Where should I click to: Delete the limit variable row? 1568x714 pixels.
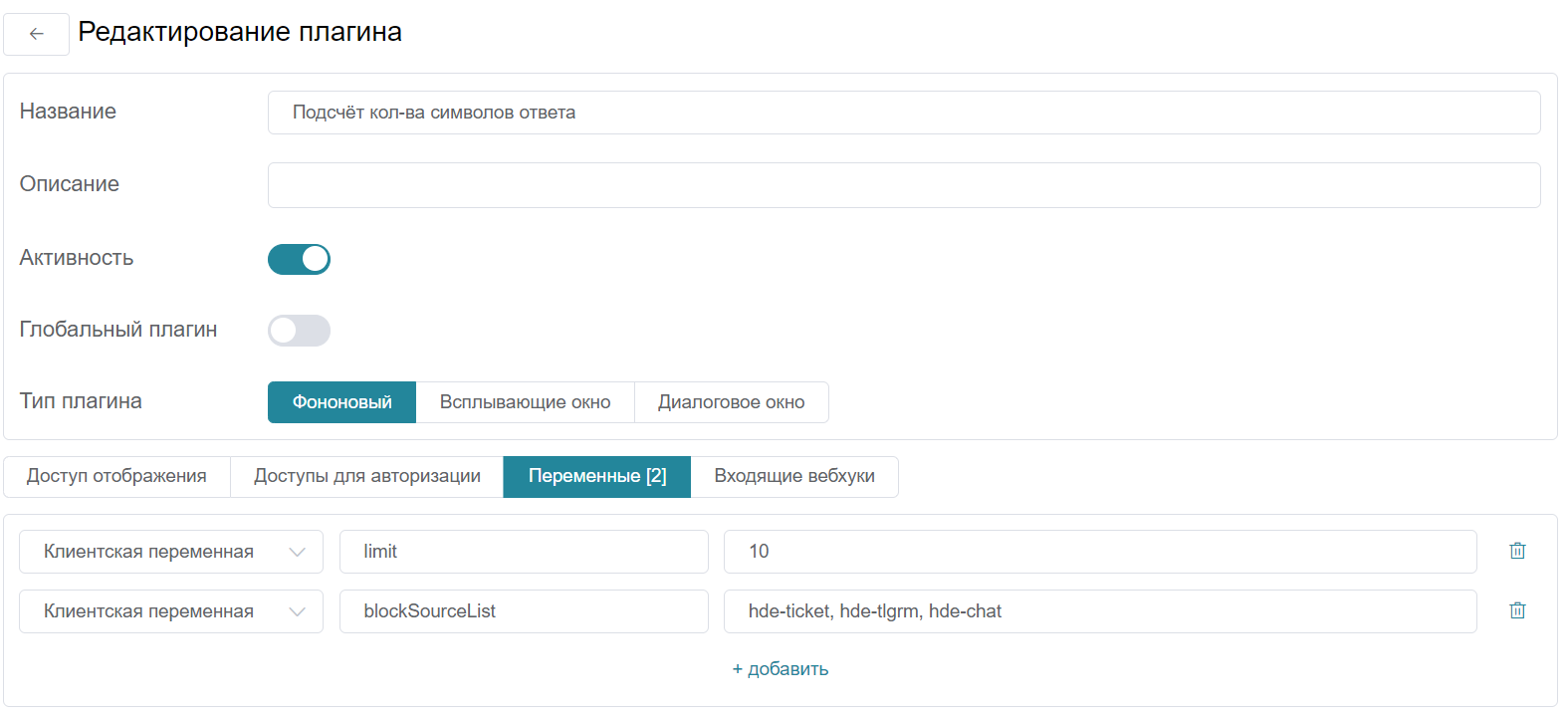click(x=1517, y=551)
